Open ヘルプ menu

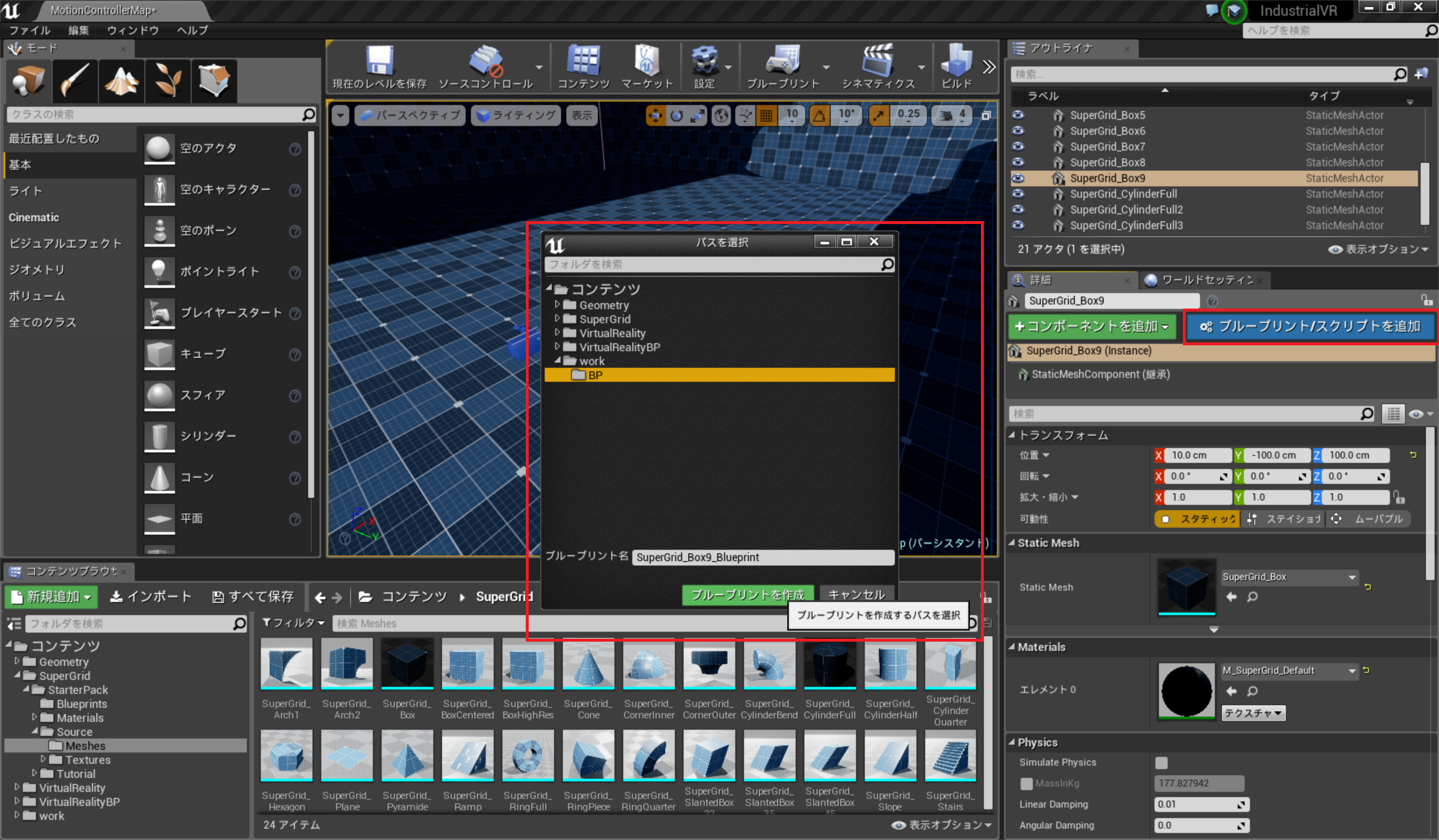click(193, 30)
